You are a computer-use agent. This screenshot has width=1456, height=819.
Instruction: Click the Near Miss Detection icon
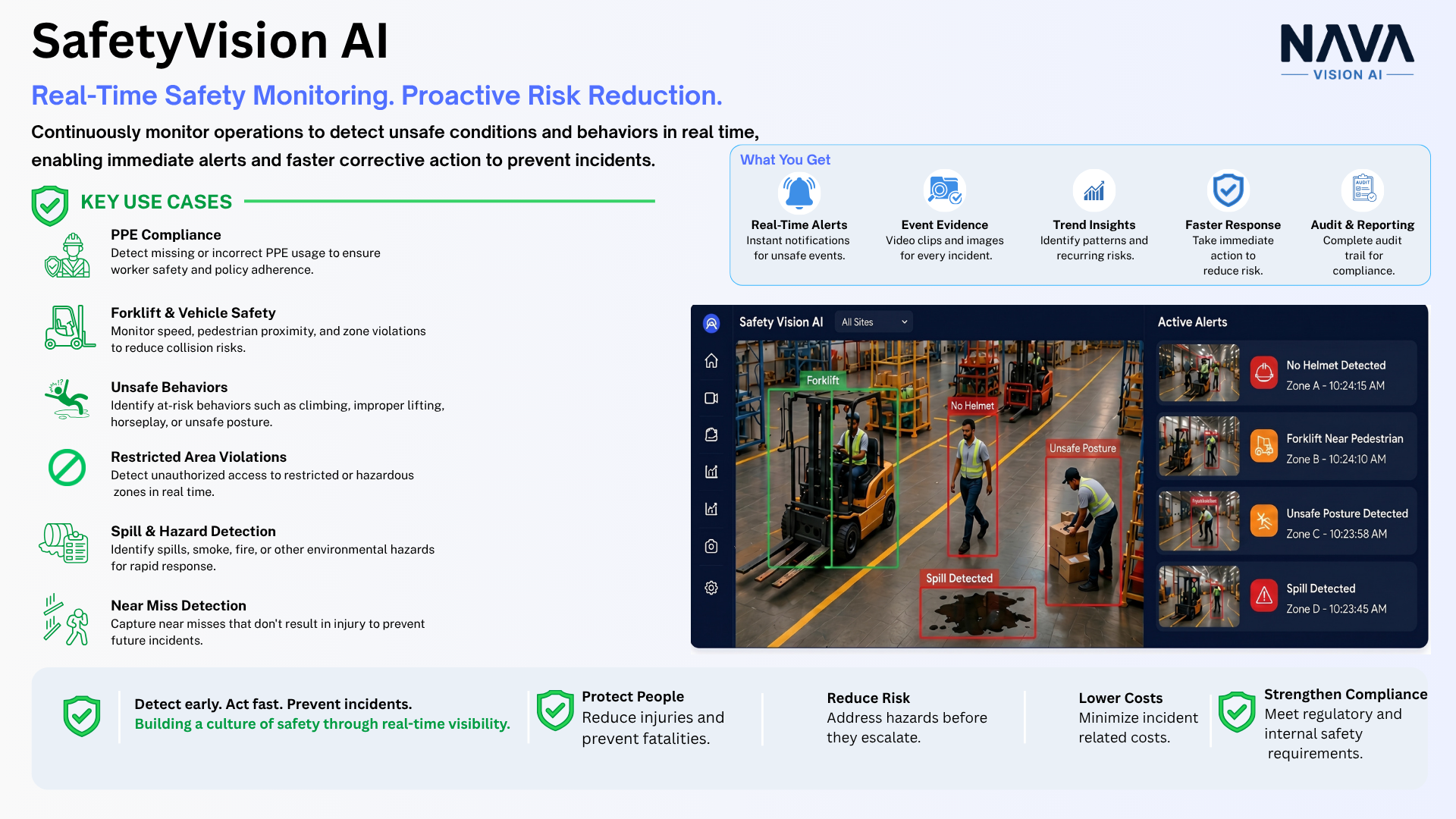66,620
